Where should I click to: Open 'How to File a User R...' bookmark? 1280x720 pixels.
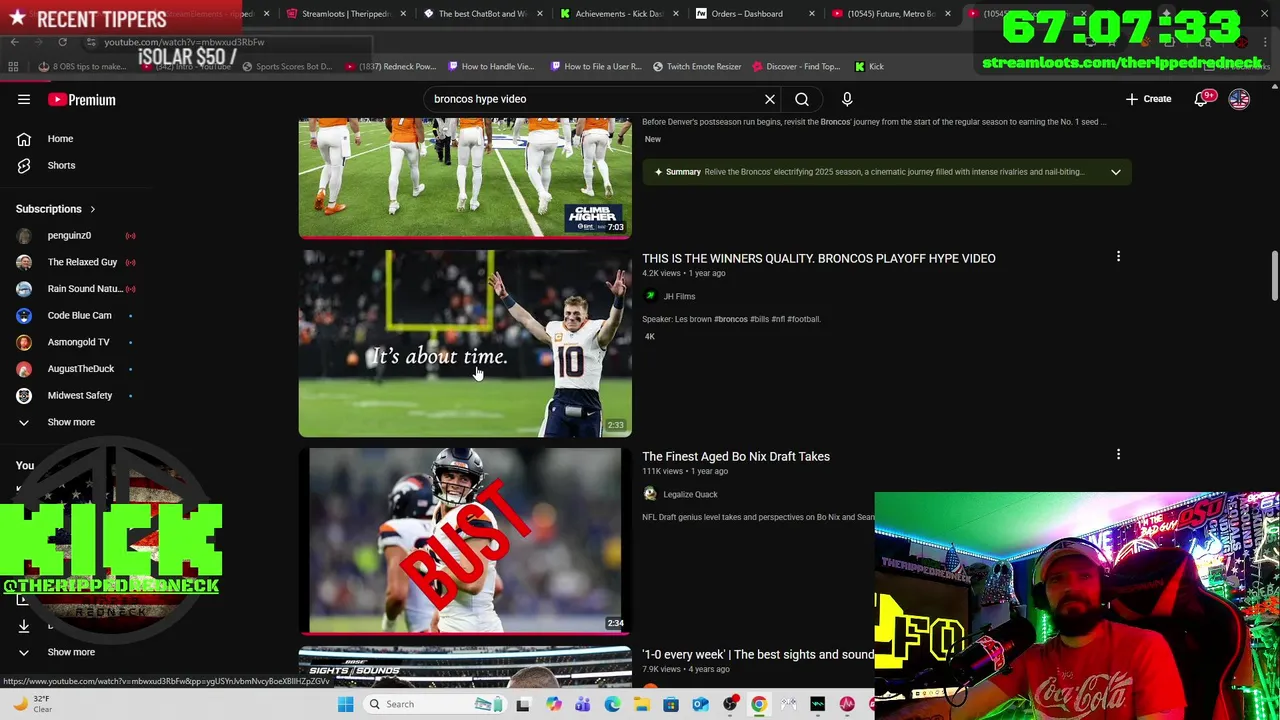[595, 66]
